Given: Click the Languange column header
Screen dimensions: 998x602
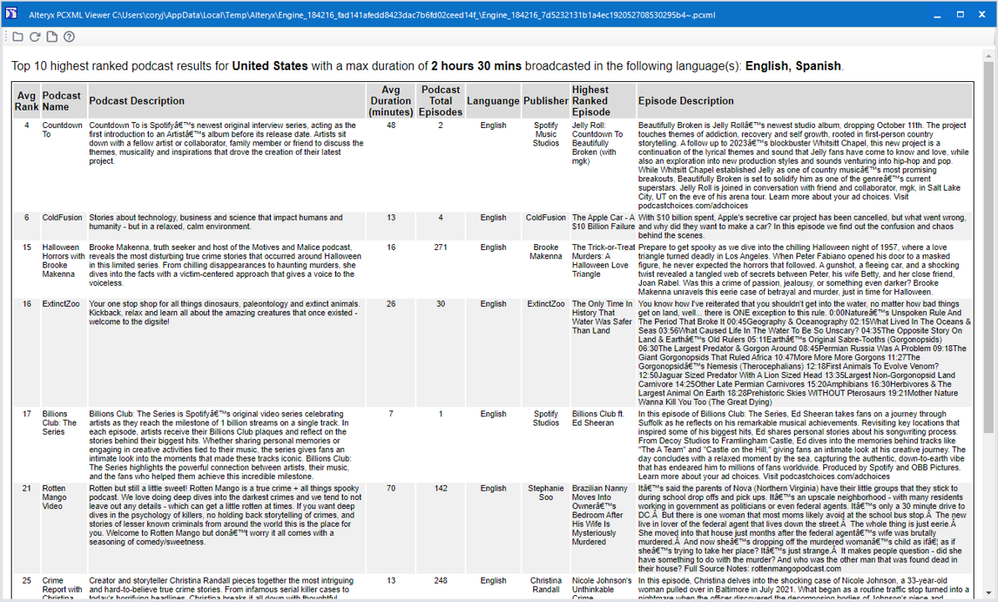Looking at the screenshot, I should (x=493, y=101).
